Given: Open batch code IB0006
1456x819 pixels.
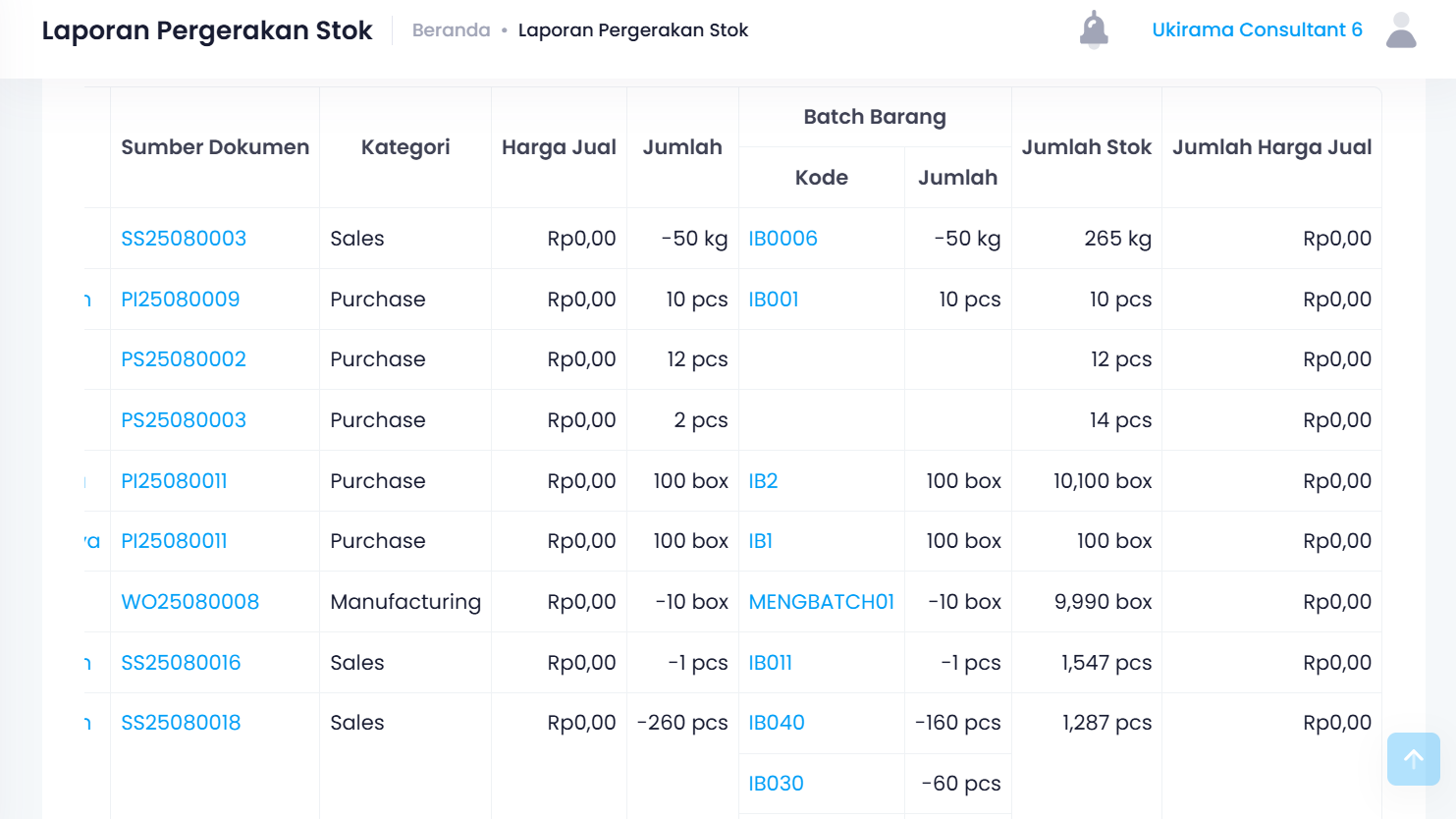Looking at the screenshot, I should point(782,239).
